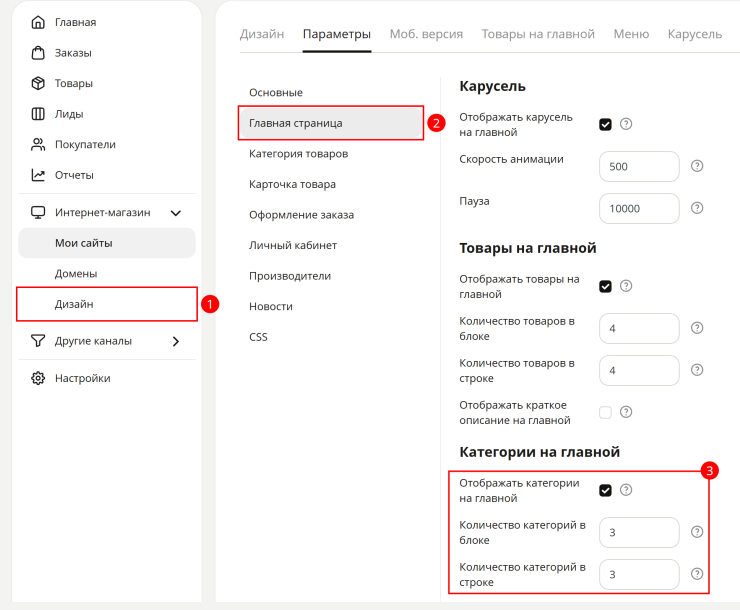The width and height of the screenshot is (740, 610).
Task: Collapse the Интернет-магазин section chevron
Action: [176, 213]
